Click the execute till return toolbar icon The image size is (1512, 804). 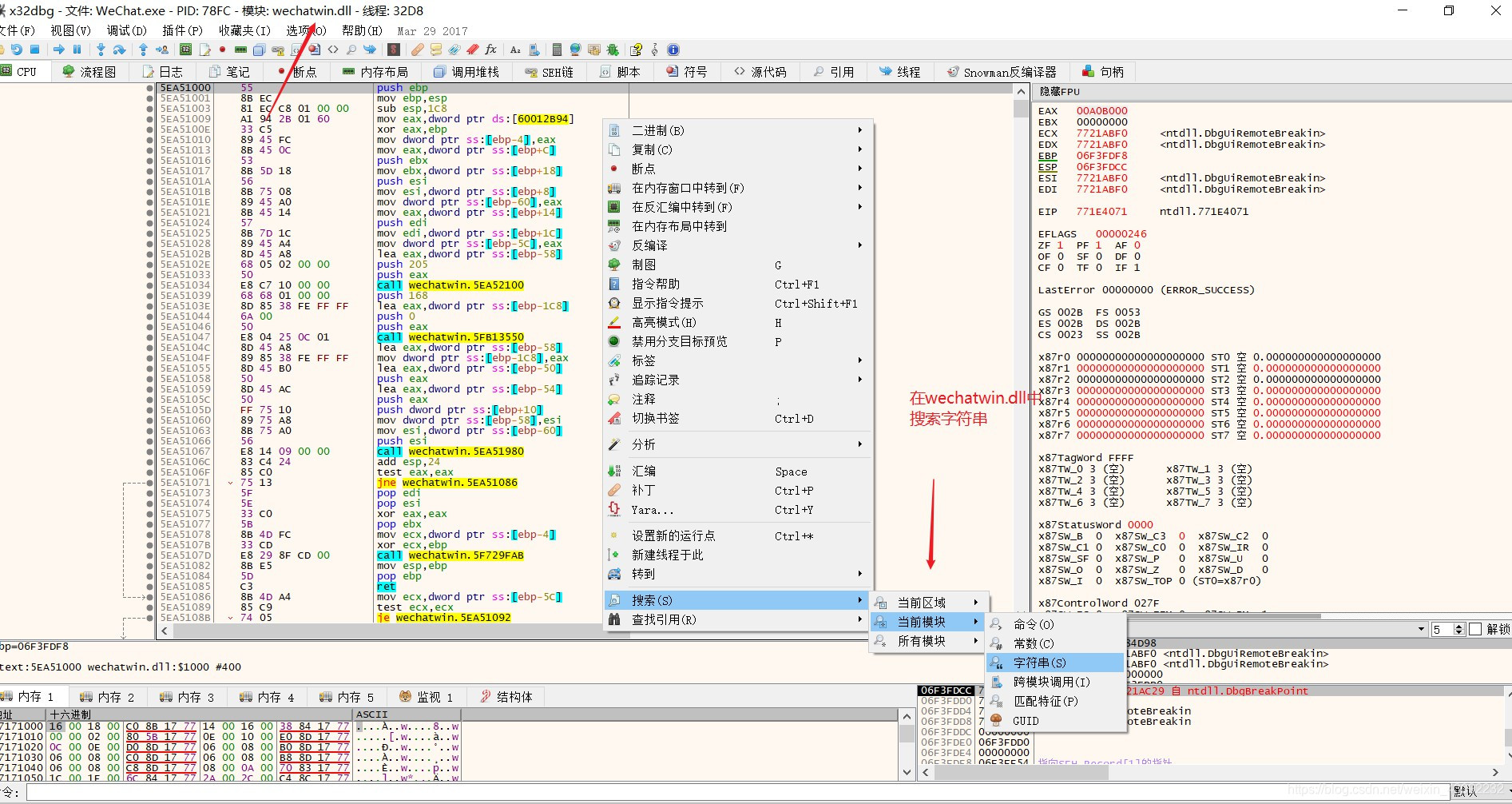pos(143,50)
